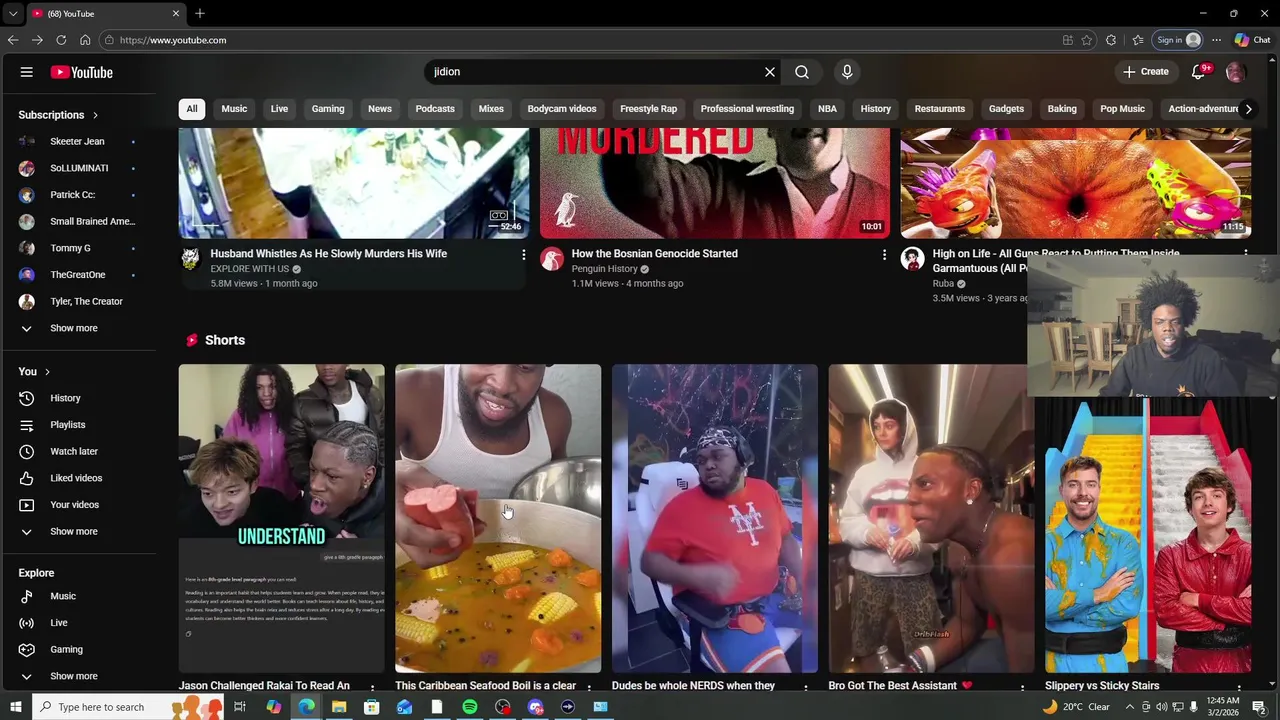This screenshot has height=720, width=1280.
Task: Open Gaming under Explore
Action: click(66, 649)
